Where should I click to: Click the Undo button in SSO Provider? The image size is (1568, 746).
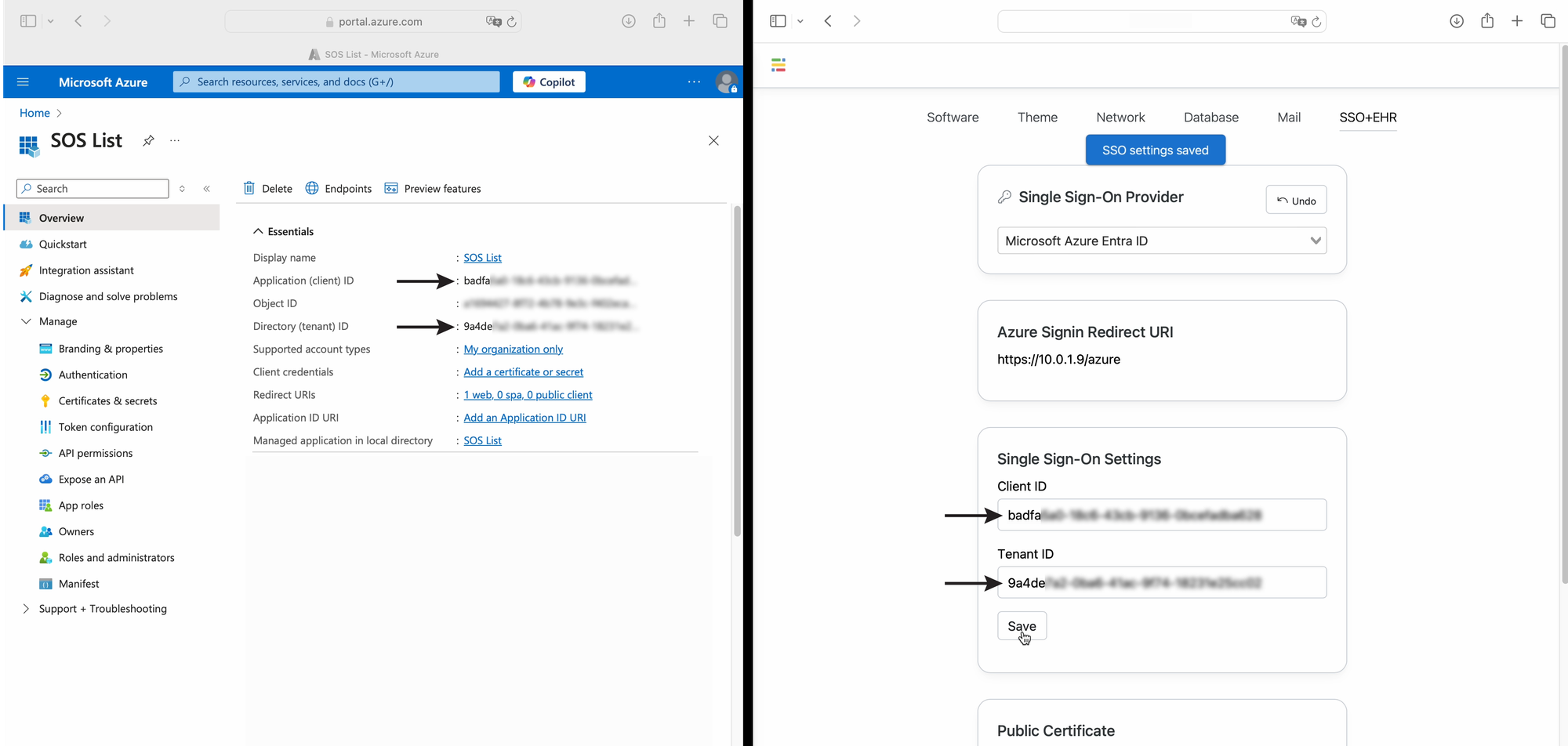pos(1296,200)
